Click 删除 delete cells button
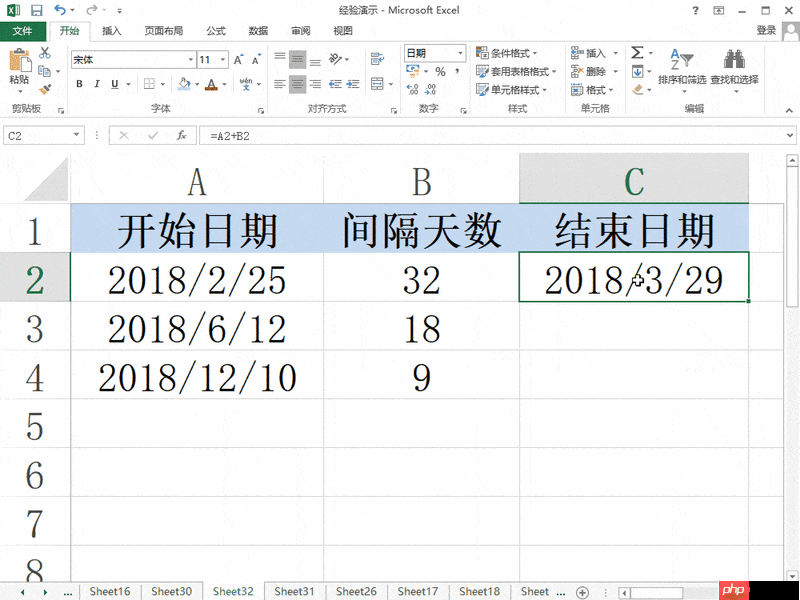This screenshot has width=800, height=600. [588, 71]
